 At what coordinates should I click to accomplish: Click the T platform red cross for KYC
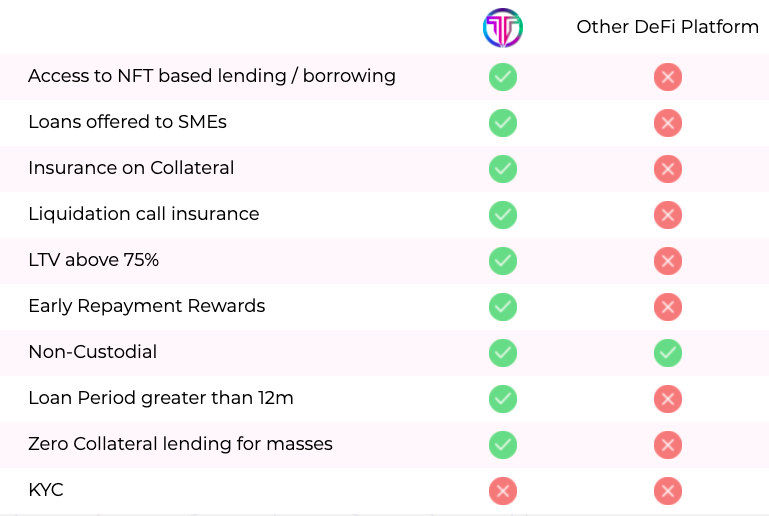coord(503,491)
